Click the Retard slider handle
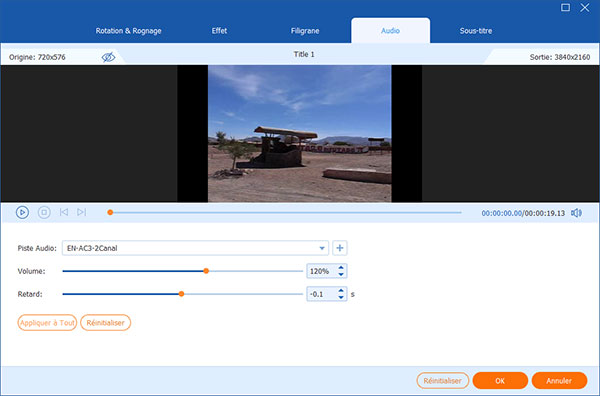 (181, 294)
